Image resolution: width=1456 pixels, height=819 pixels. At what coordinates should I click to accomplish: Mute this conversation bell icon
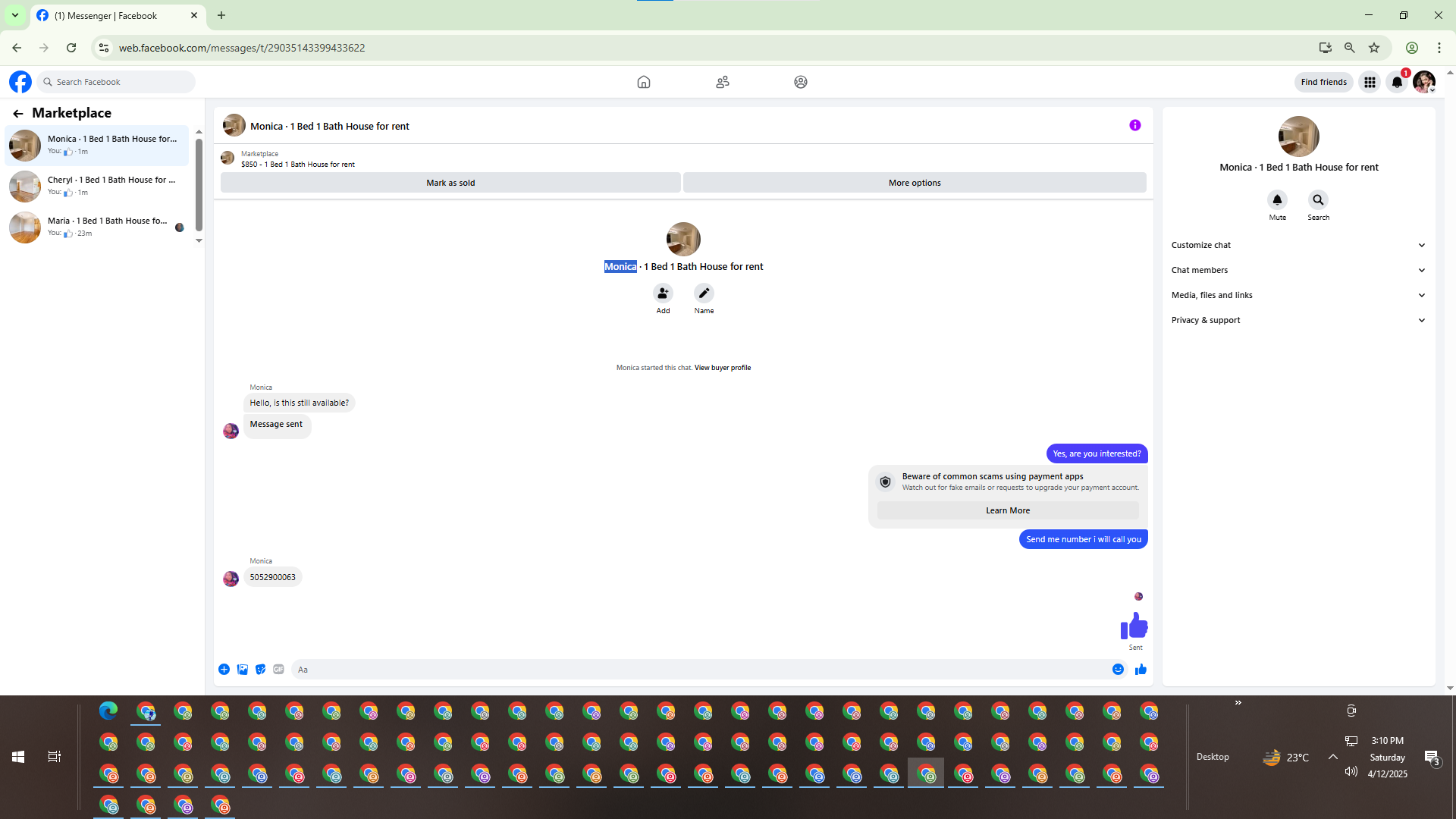(x=1277, y=199)
